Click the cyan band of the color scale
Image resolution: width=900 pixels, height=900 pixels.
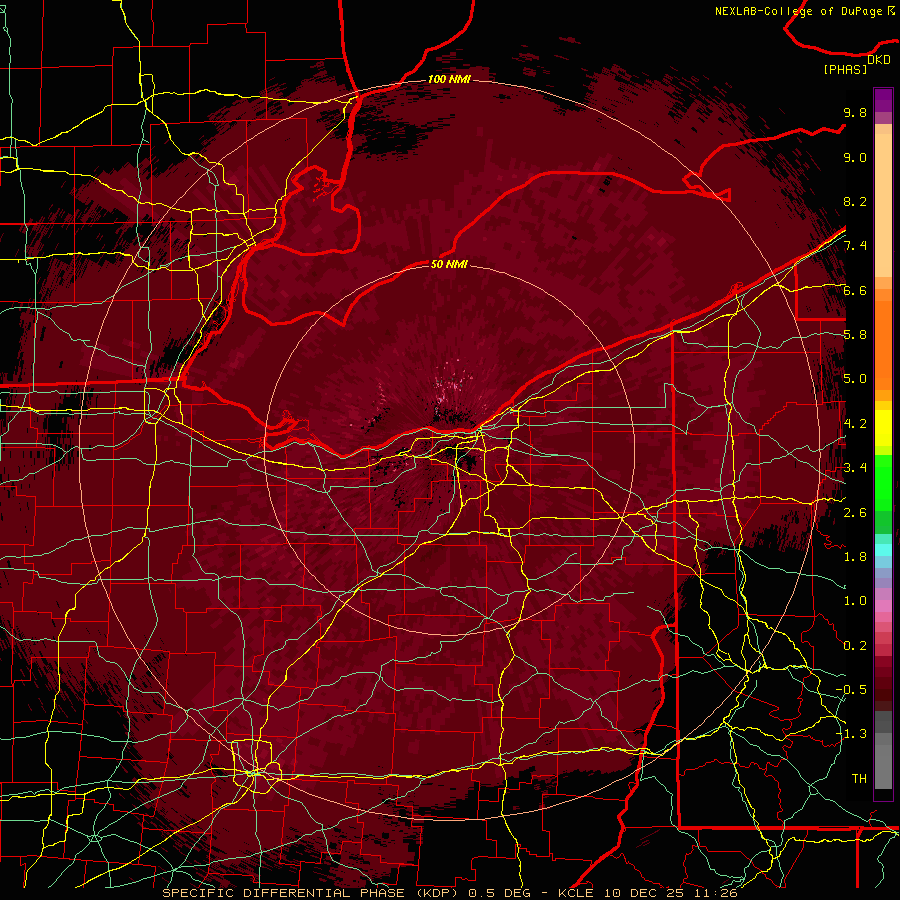coord(883,550)
